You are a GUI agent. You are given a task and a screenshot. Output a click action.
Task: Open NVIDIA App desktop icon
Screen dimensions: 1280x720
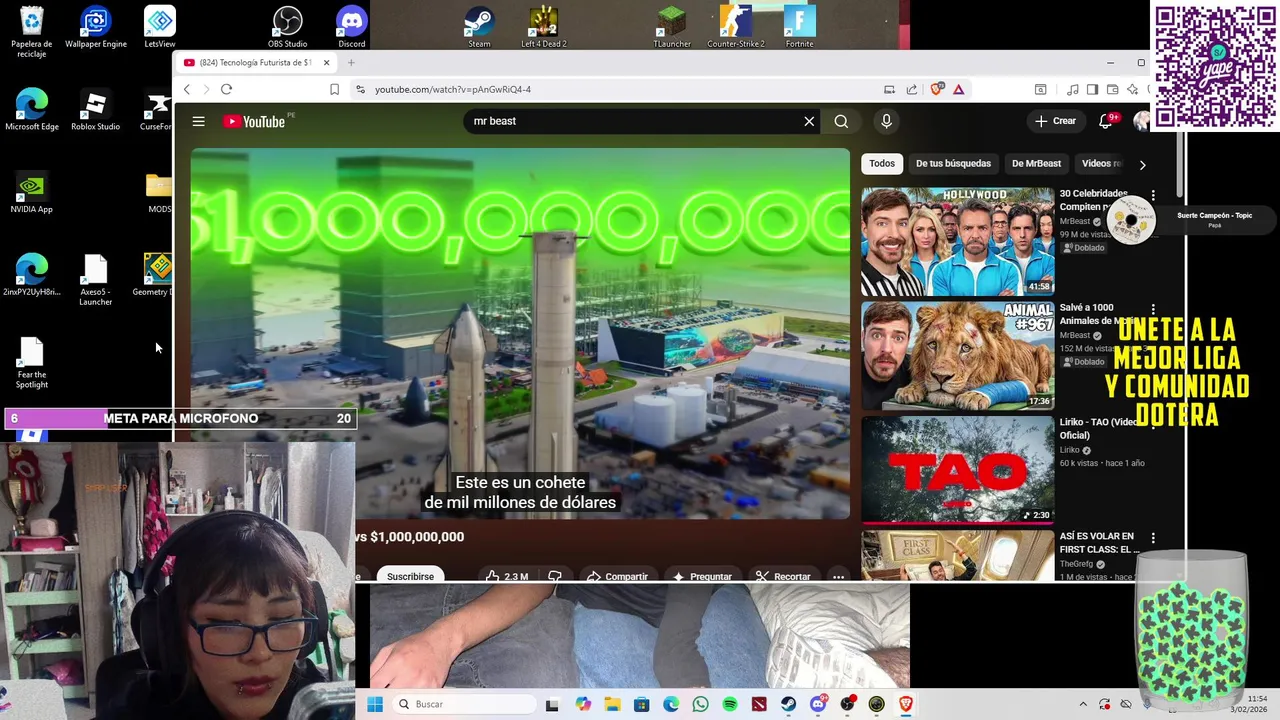pos(31,193)
